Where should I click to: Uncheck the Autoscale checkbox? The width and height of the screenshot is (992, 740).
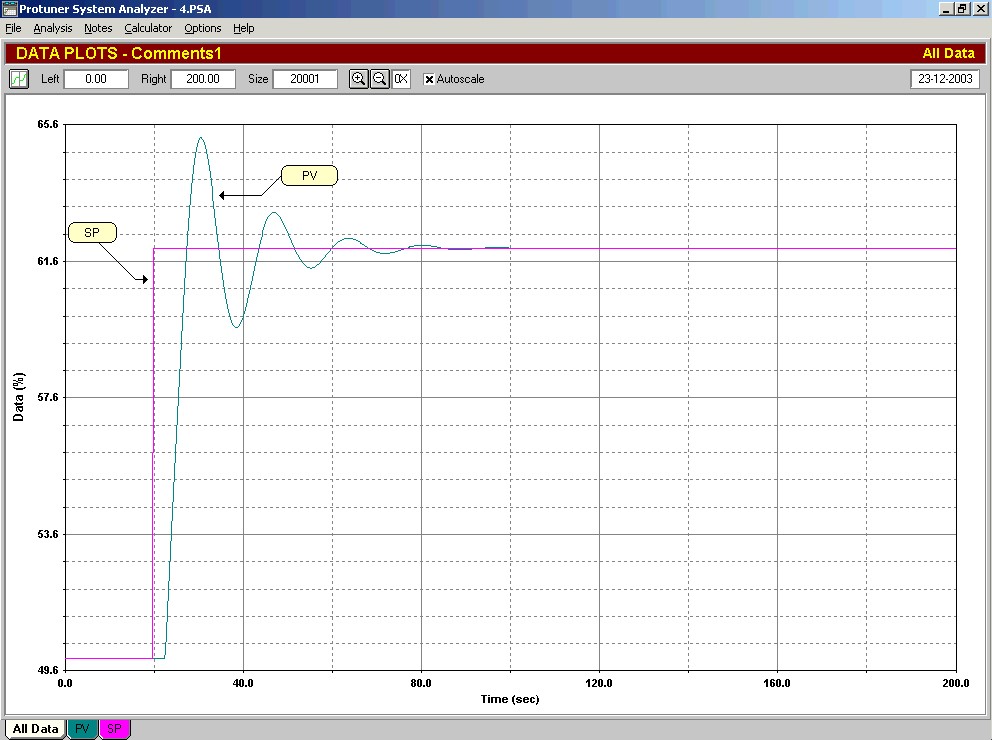pyautogui.click(x=429, y=79)
